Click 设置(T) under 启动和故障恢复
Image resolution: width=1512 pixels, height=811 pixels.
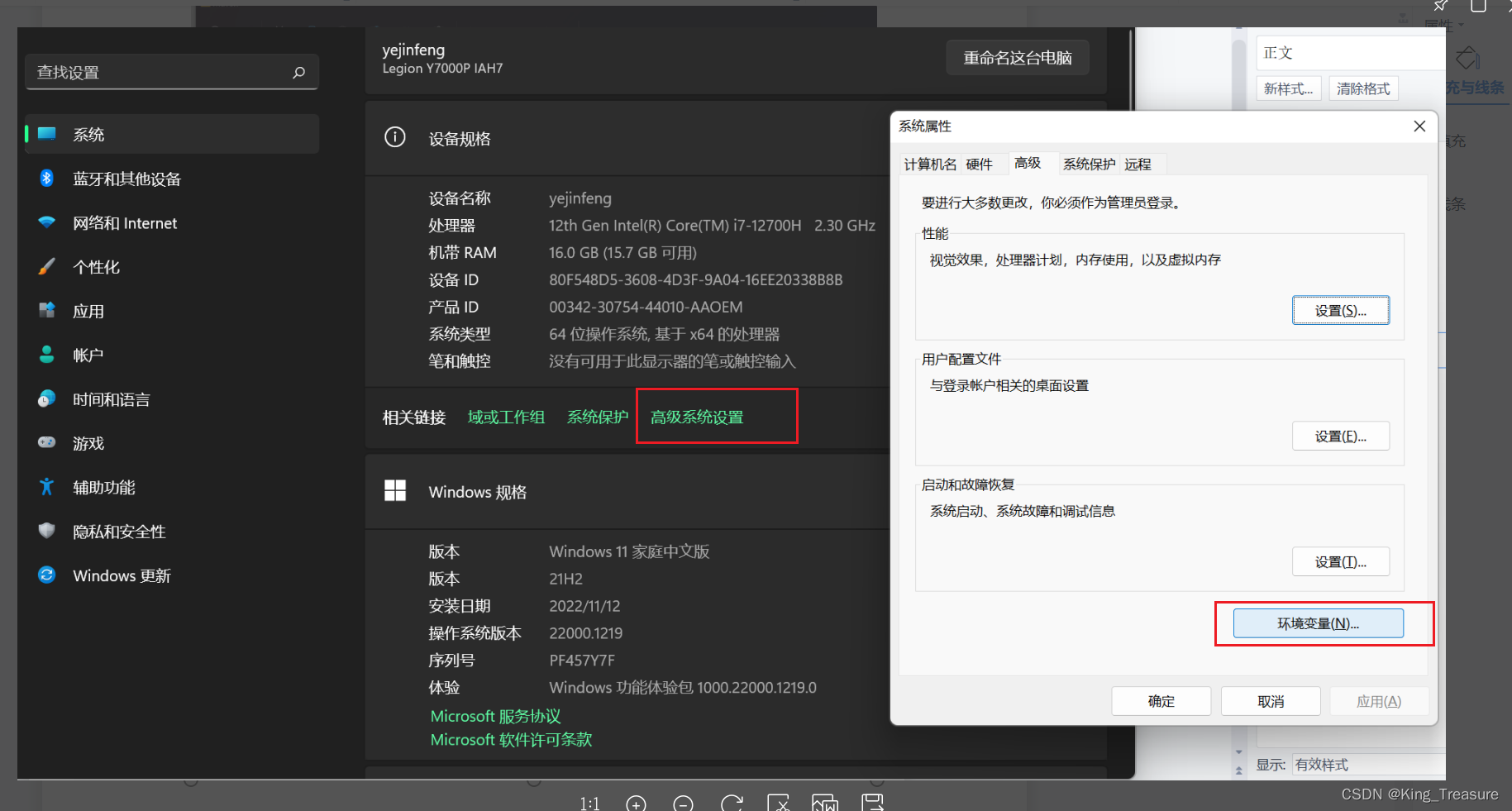[1341, 562]
